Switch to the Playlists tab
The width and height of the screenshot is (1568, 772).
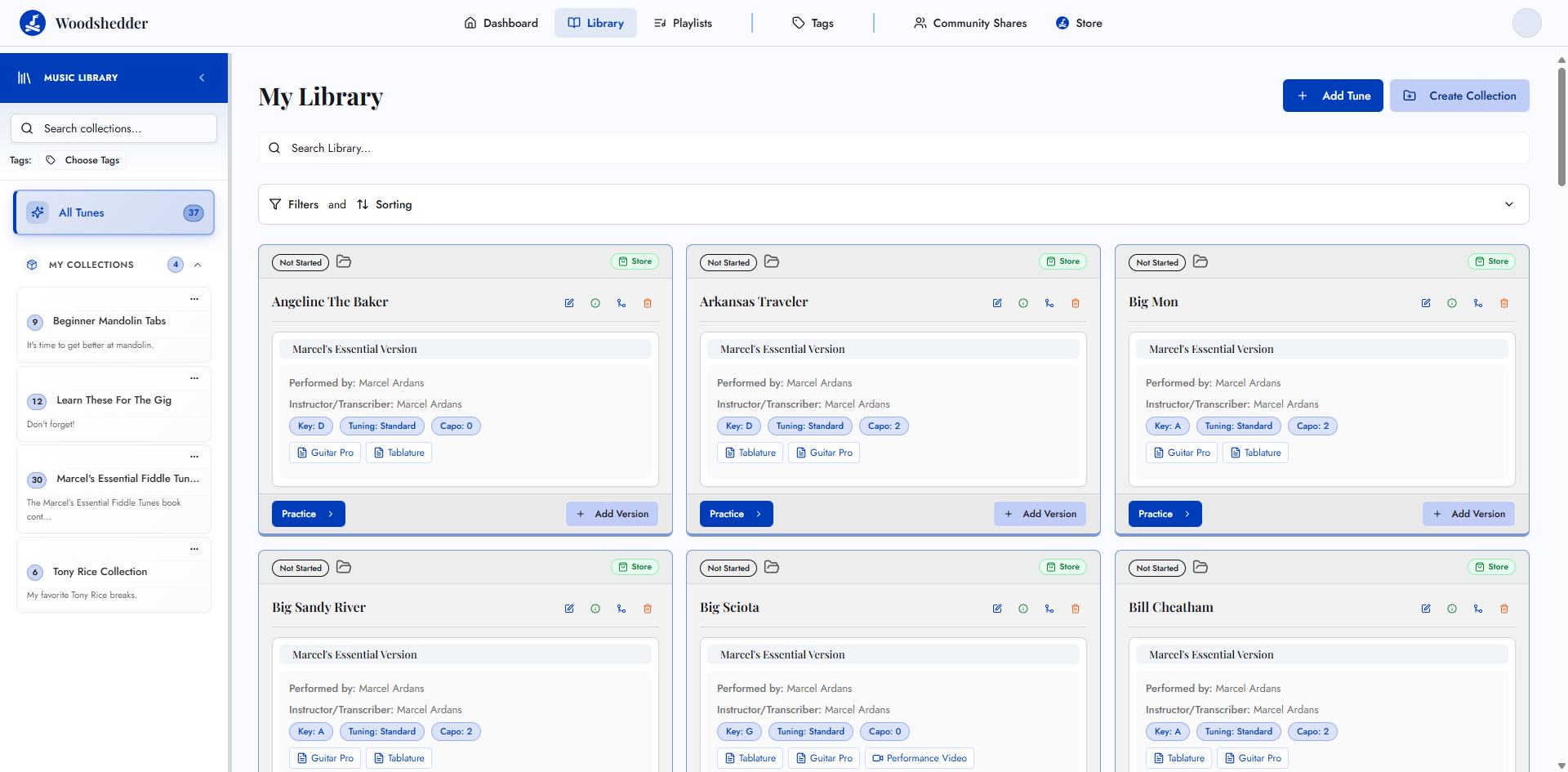[x=683, y=23]
